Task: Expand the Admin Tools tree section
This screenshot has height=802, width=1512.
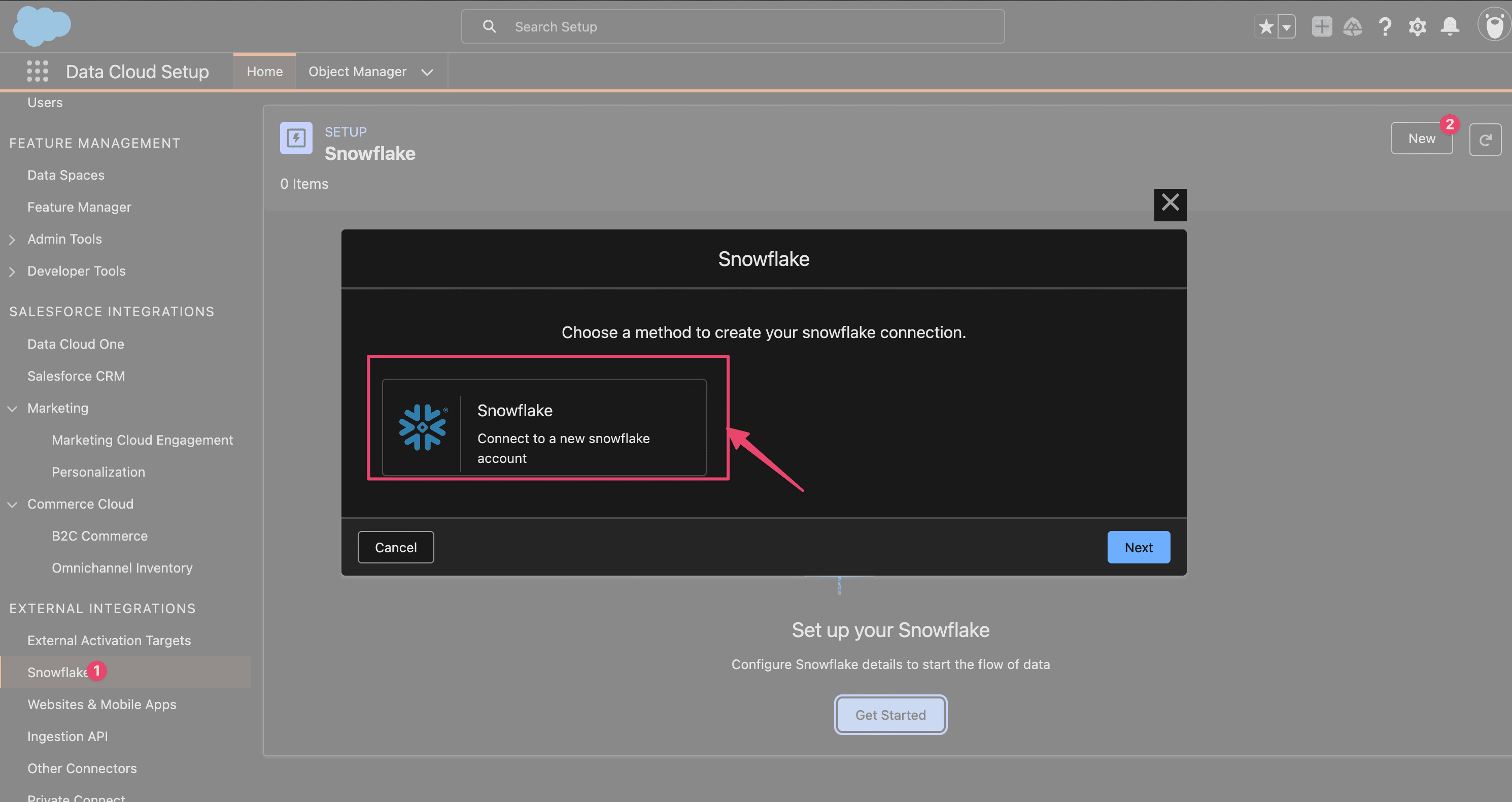Action: pyautogui.click(x=12, y=240)
